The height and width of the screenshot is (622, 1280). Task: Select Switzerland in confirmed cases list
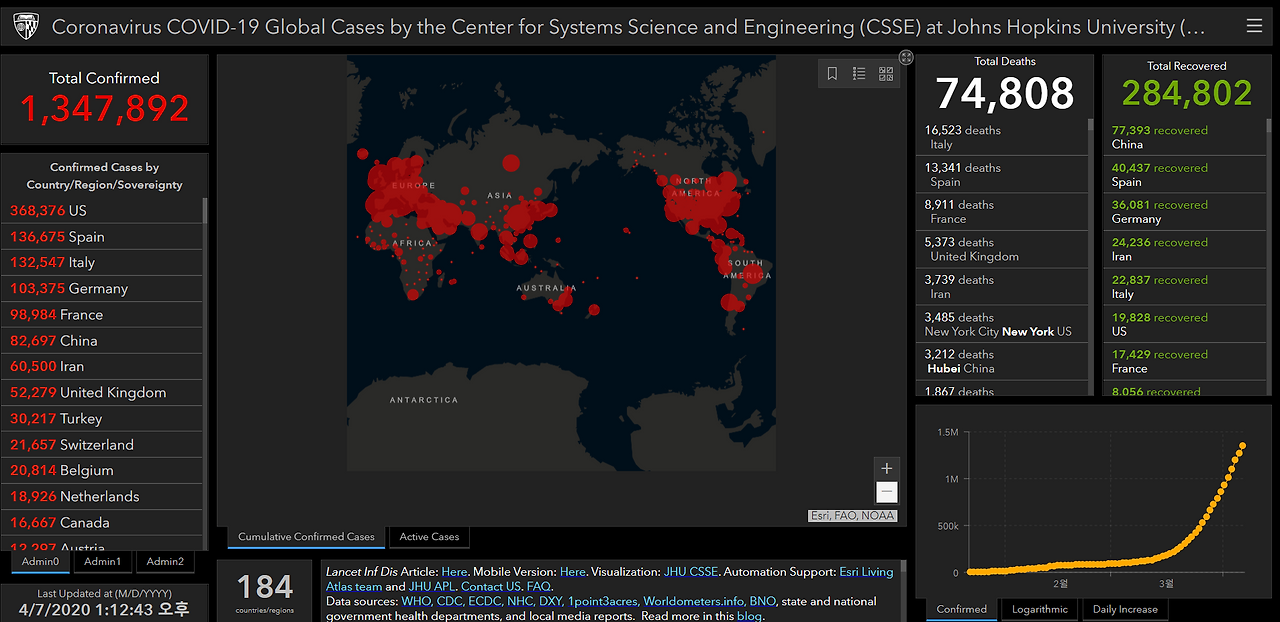coord(102,444)
